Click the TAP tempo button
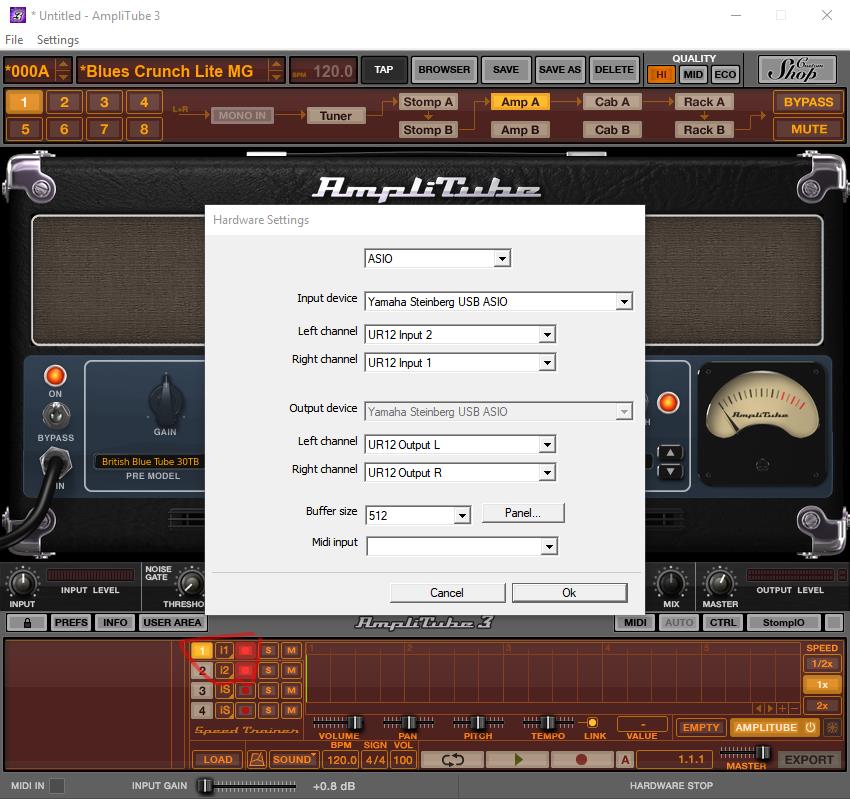850x799 pixels. (x=383, y=69)
